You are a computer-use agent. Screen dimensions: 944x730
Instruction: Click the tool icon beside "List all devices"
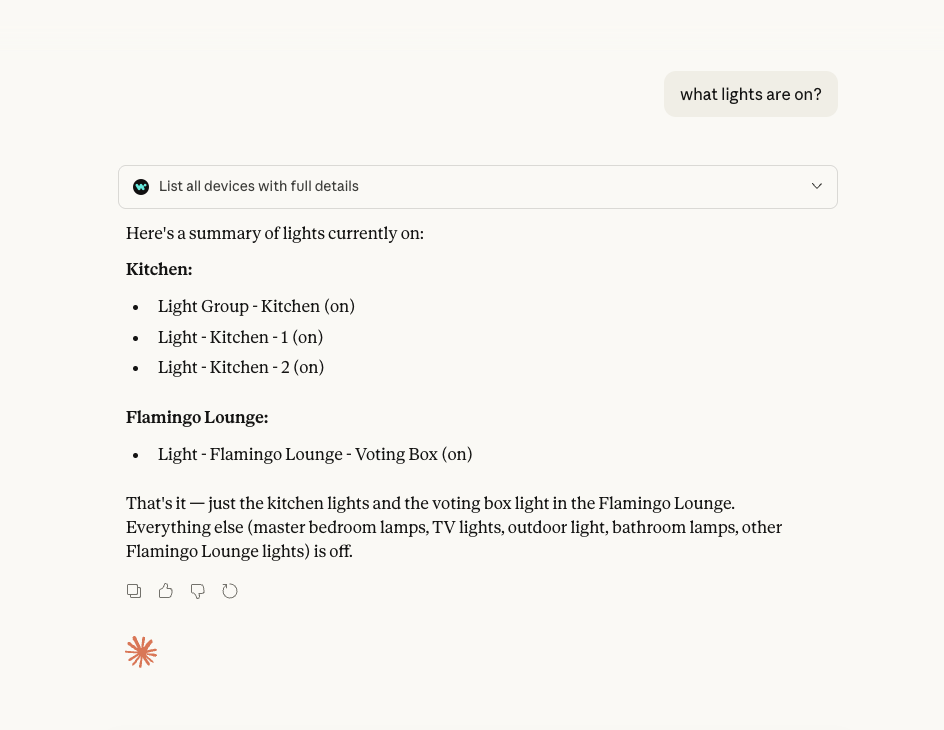[141, 187]
